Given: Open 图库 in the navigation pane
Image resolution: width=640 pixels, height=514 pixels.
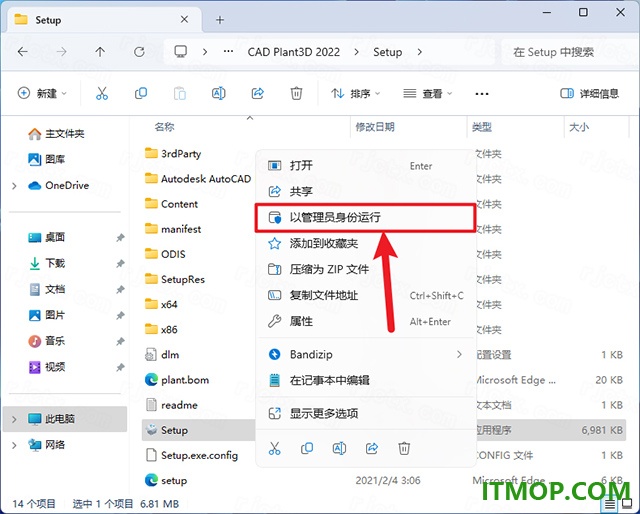Looking at the screenshot, I should tap(47, 159).
